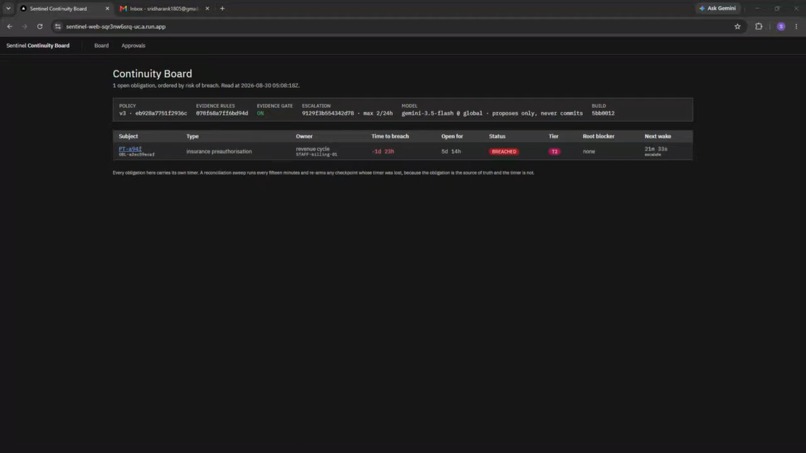Click the Continuity Board page heading
The image size is (806, 453).
tap(152, 74)
